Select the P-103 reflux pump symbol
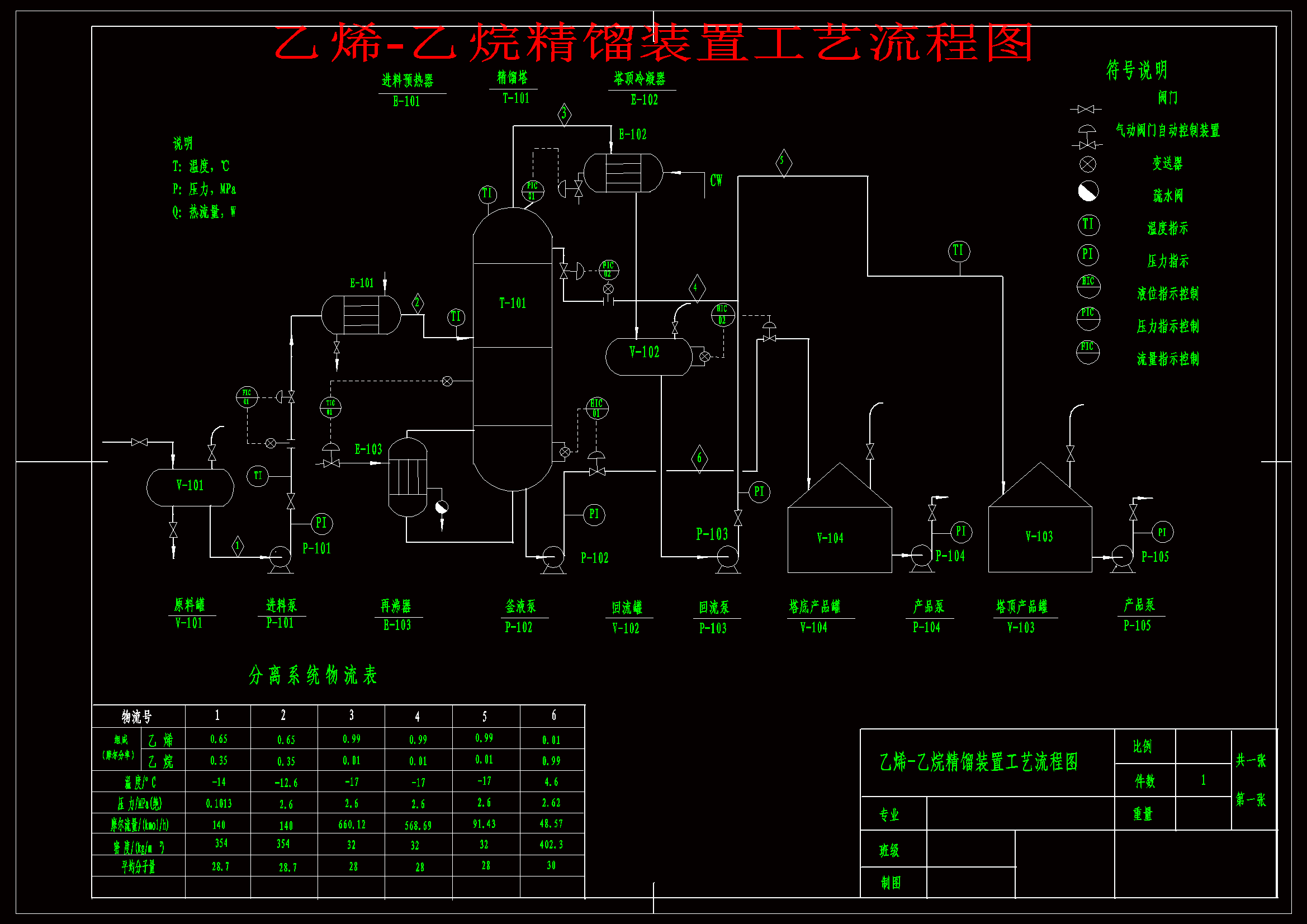 (x=727, y=556)
